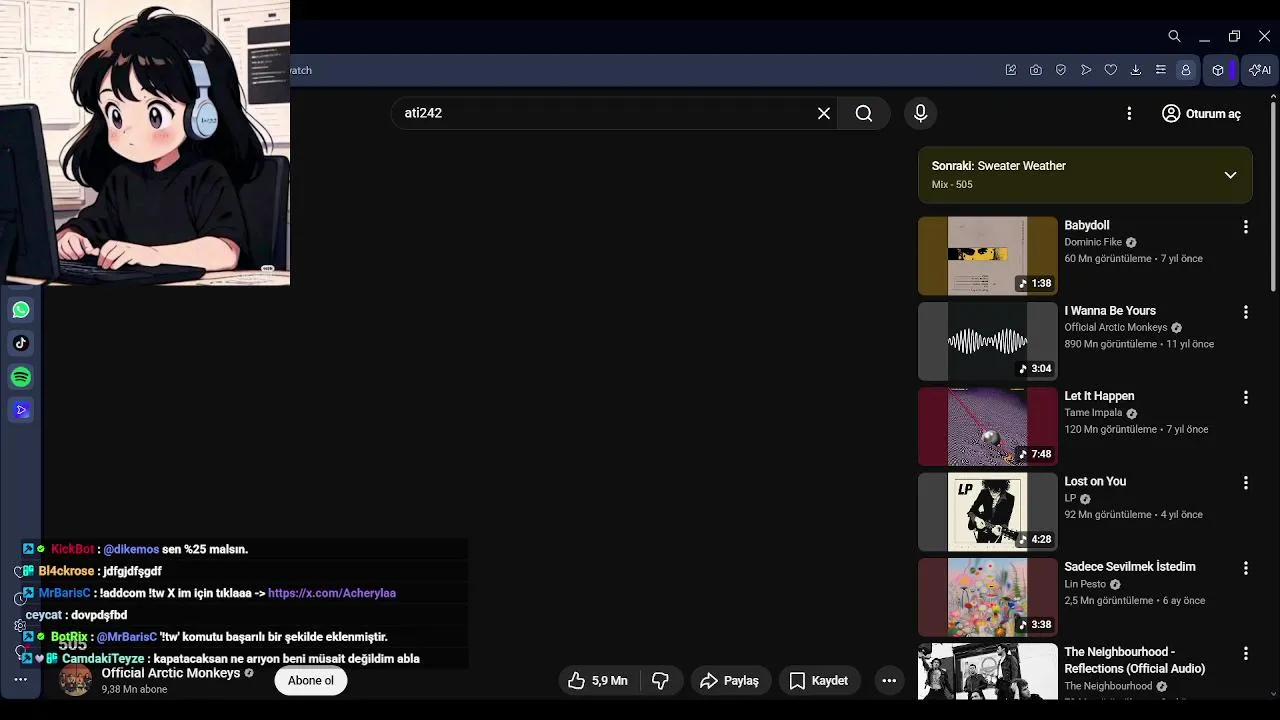The image size is (1280, 720).
Task: Clear the YouTube search text with X
Action: (x=824, y=113)
